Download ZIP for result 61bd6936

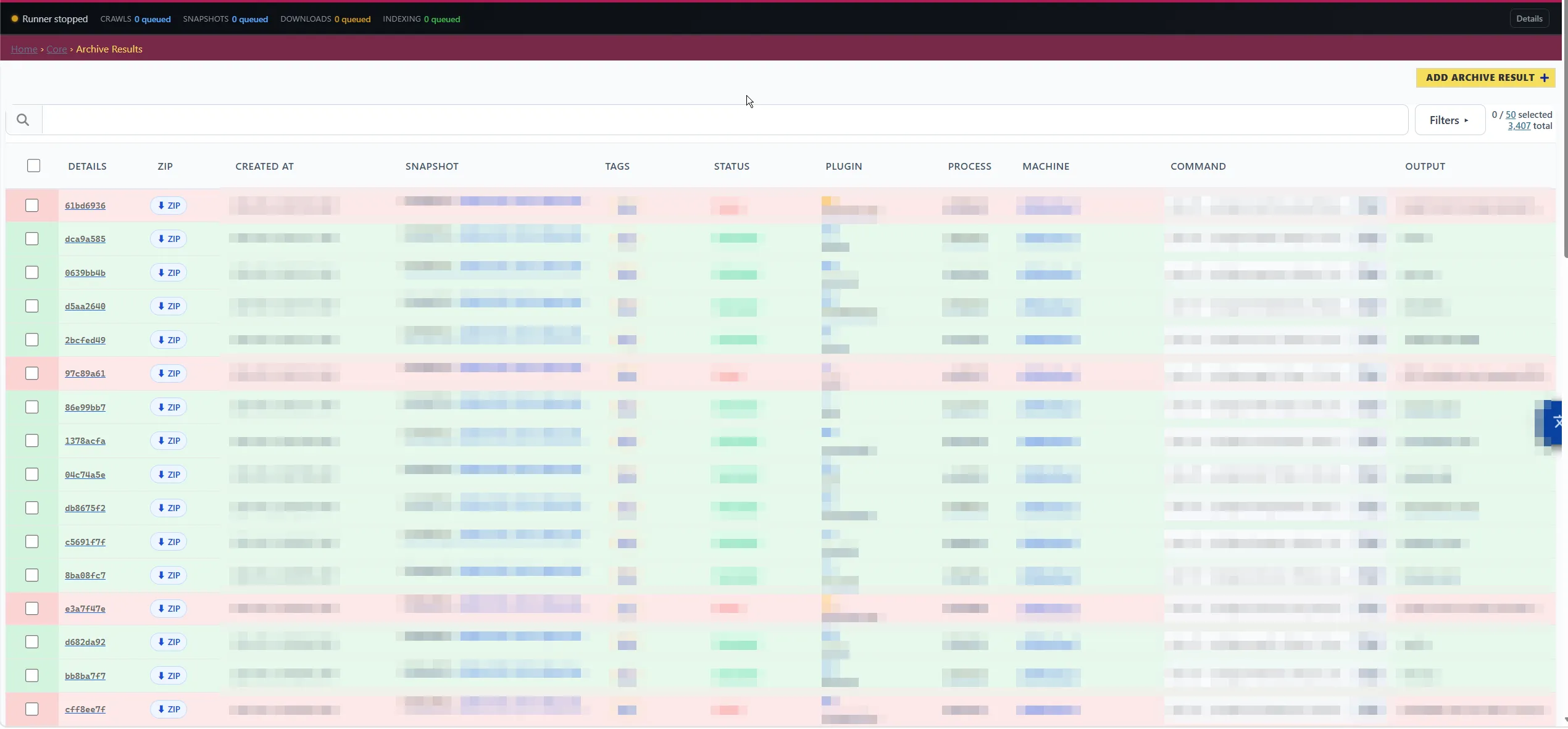(x=169, y=206)
